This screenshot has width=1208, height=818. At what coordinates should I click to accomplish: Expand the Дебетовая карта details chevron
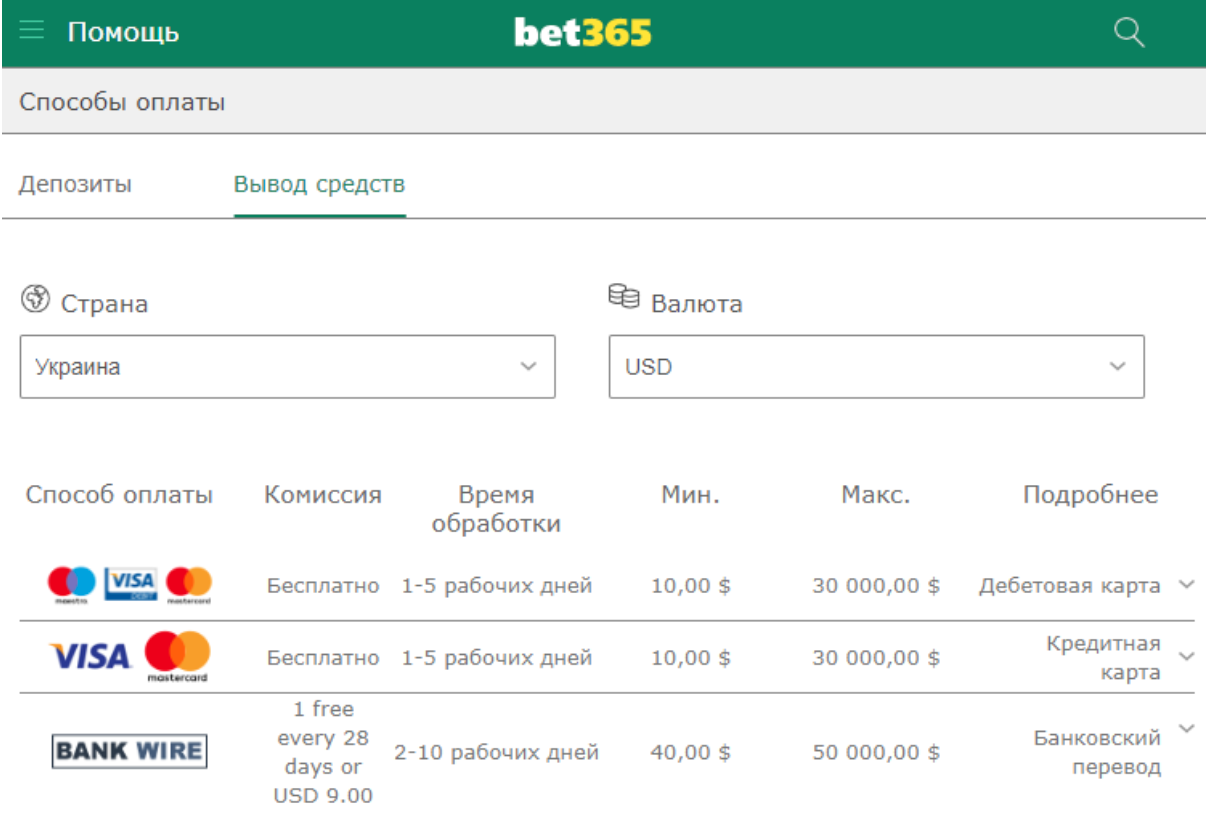[1187, 584]
